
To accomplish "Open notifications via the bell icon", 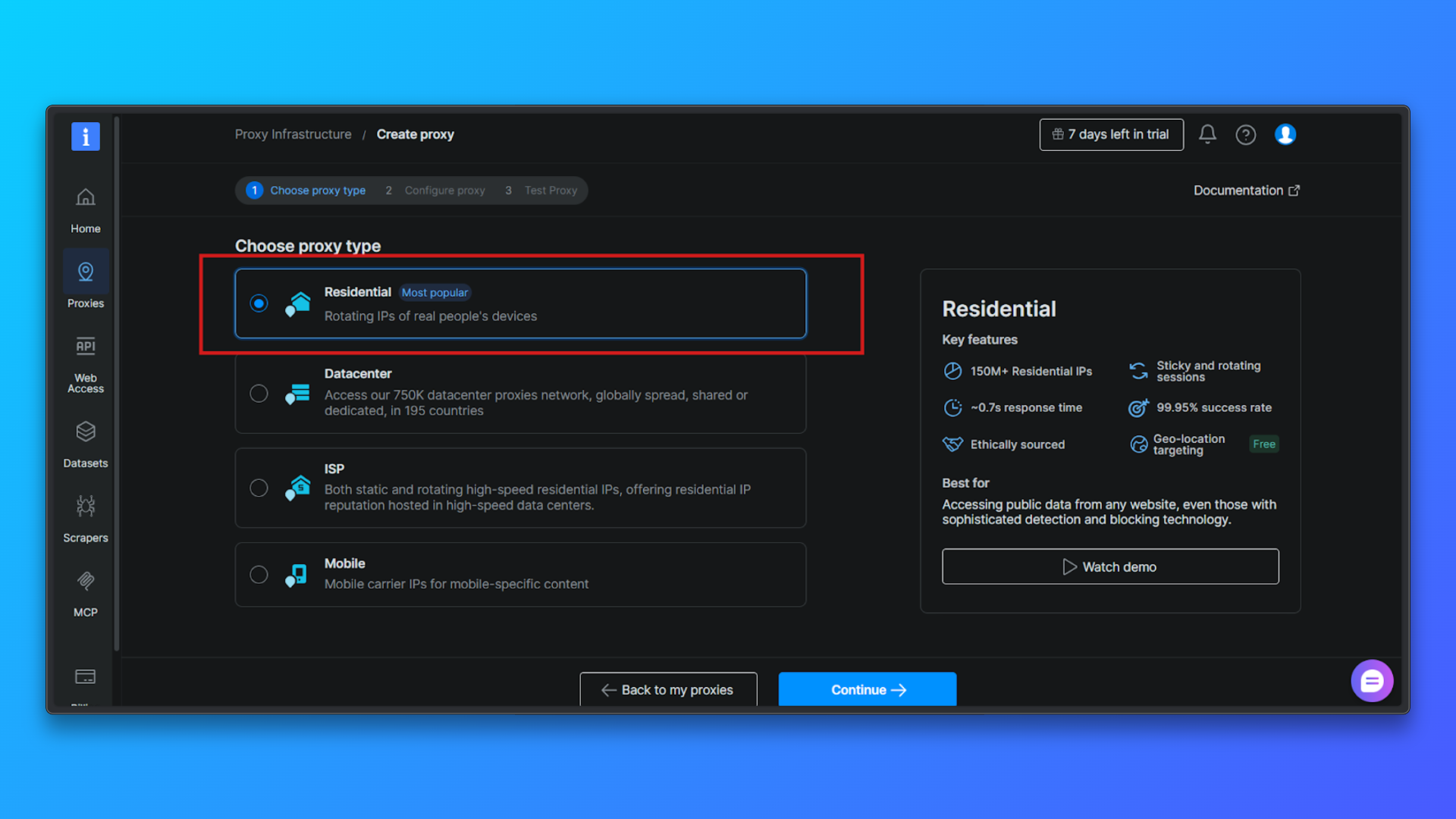I will coord(1207,134).
